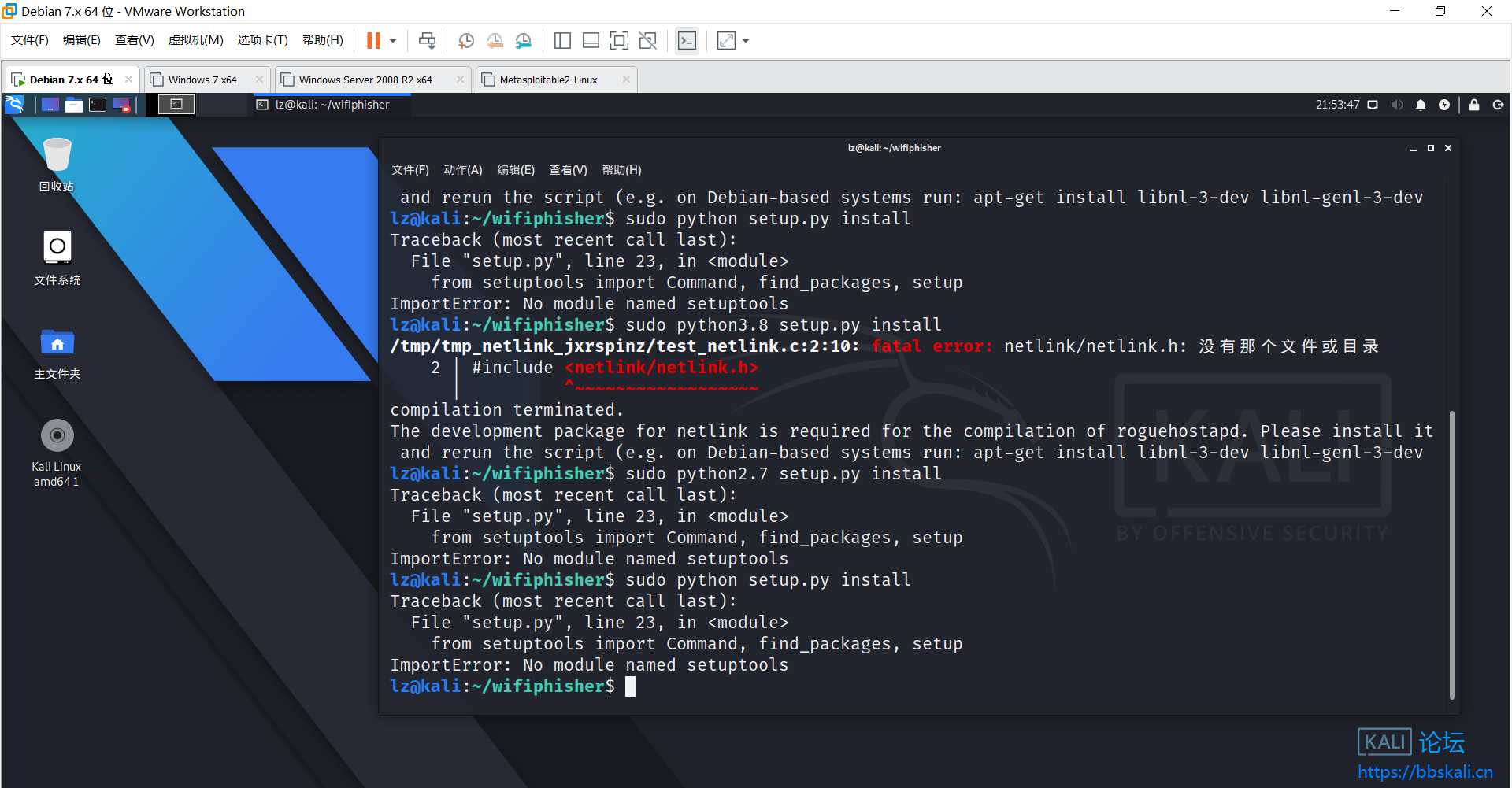Pause the Debian virtual machine

(x=373, y=40)
